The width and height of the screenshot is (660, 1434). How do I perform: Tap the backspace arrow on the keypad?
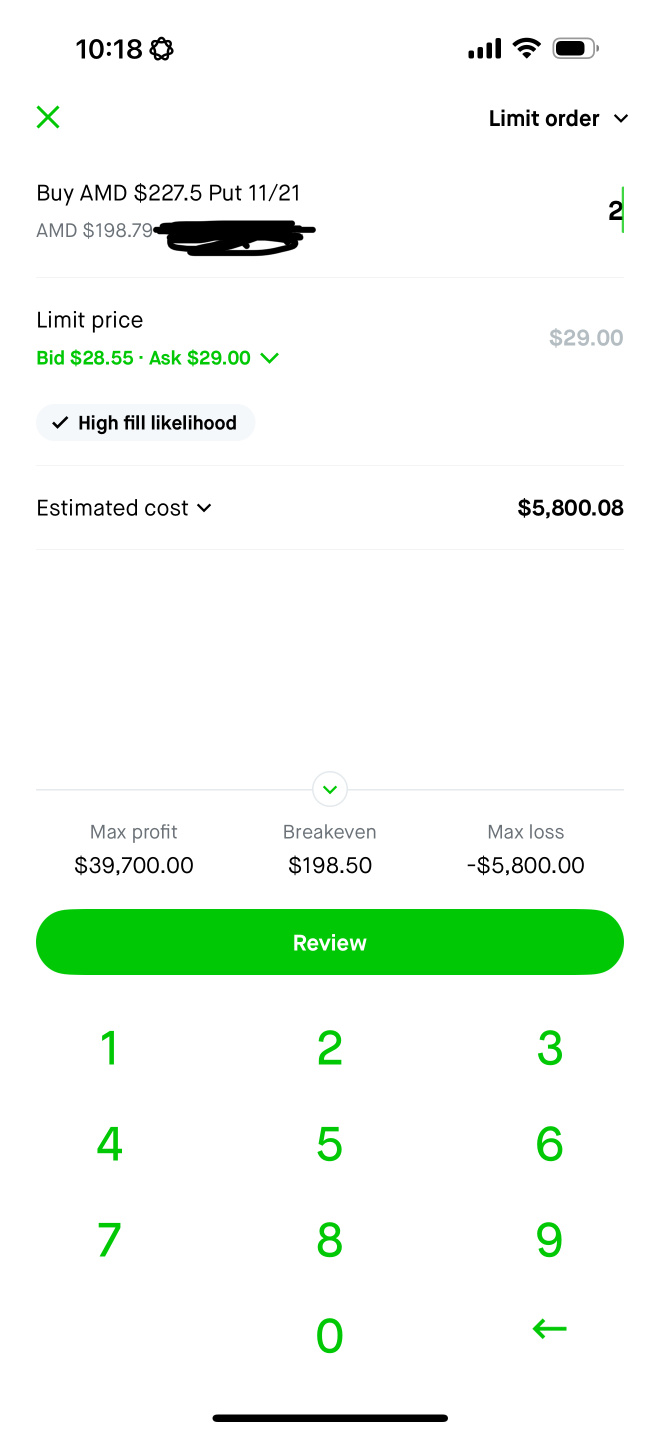(549, 1329)
